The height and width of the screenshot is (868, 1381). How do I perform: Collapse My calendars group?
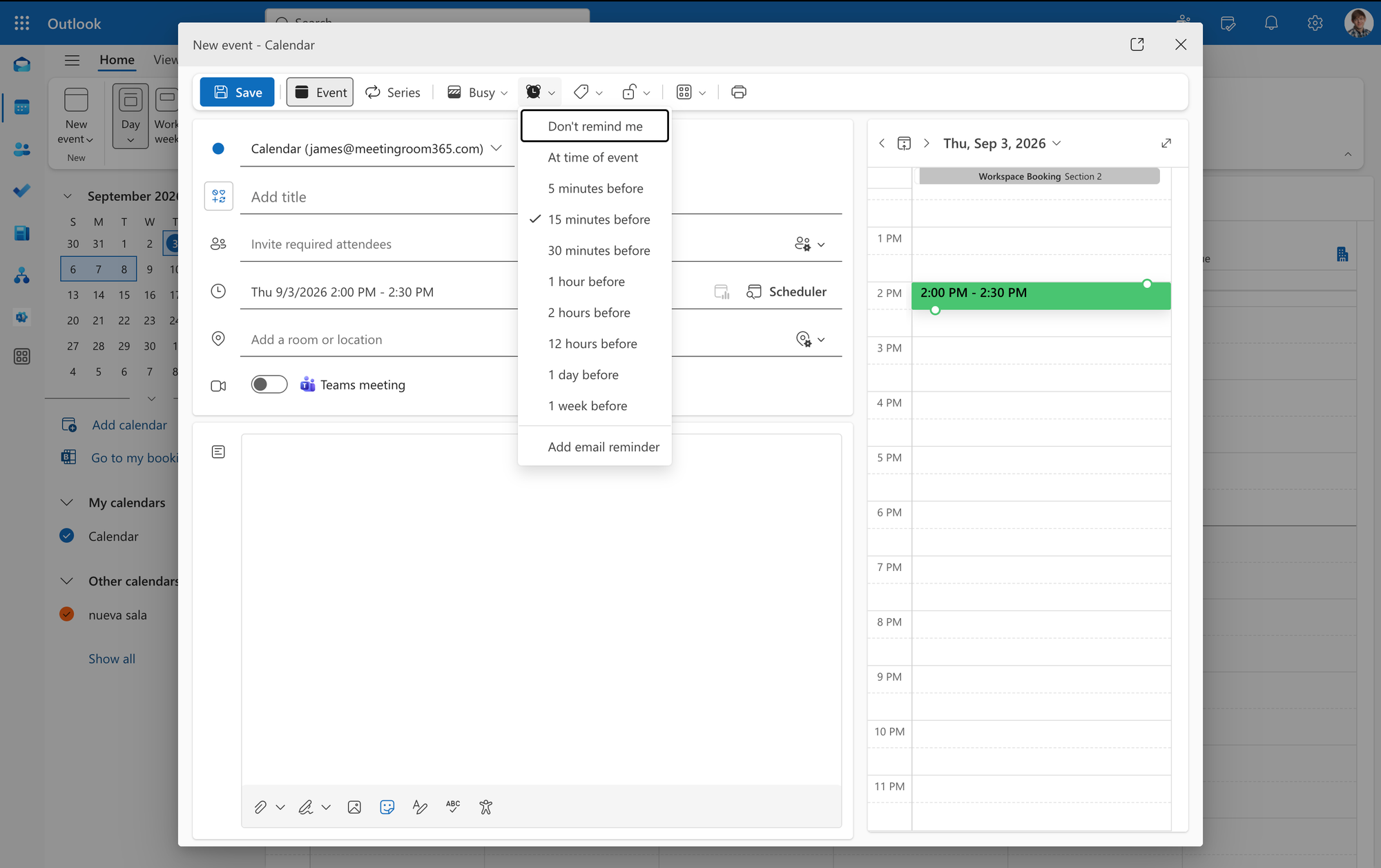point(67,502)
